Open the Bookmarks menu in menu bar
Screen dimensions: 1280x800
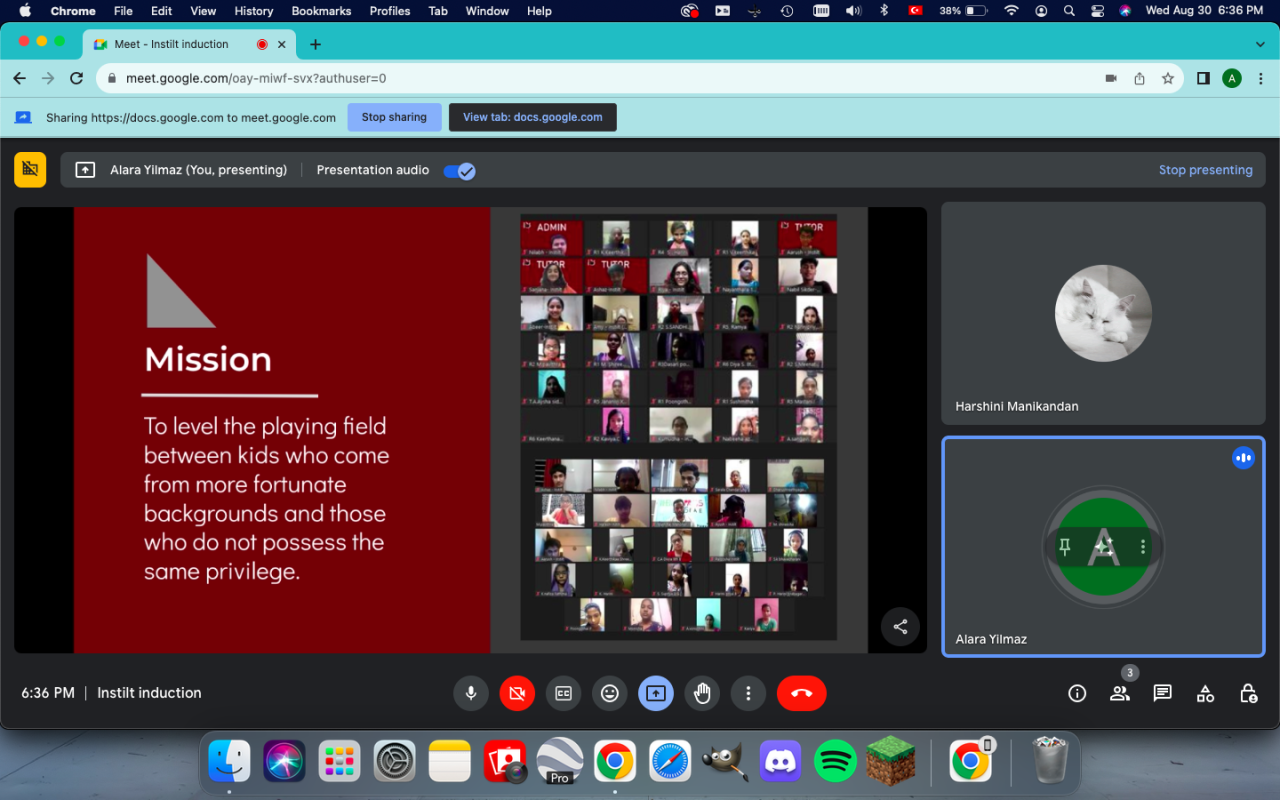click(x=321, y=11)
